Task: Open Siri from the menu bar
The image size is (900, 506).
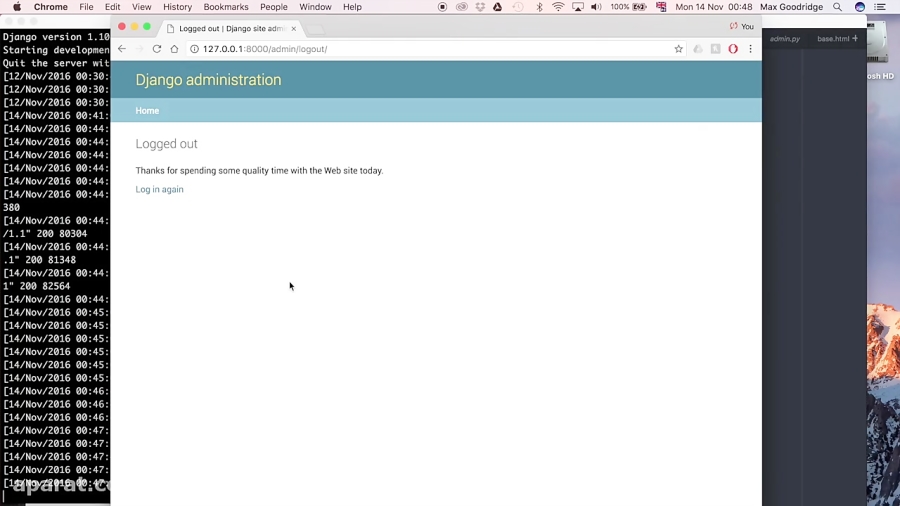Action: click(x=860, y=7)
